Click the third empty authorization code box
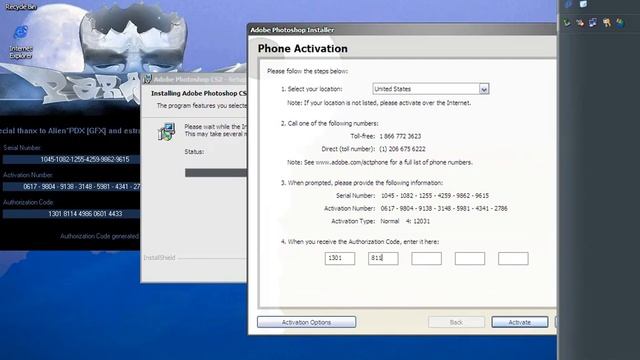Image resolution: width=640 pixels, height=360 pixels. point(426,258)
